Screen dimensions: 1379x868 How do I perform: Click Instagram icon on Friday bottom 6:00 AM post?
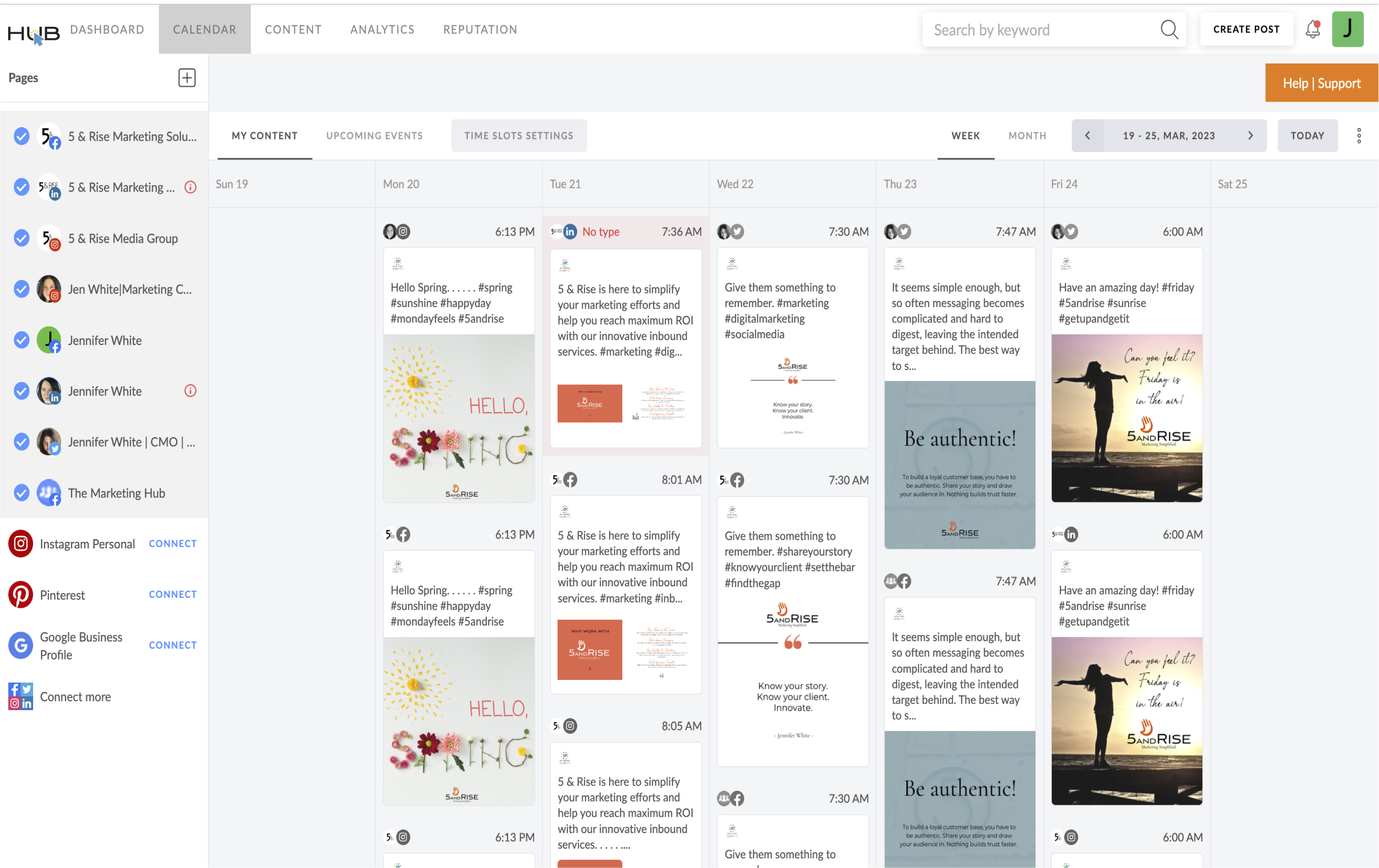click(x=1071, y=838)
